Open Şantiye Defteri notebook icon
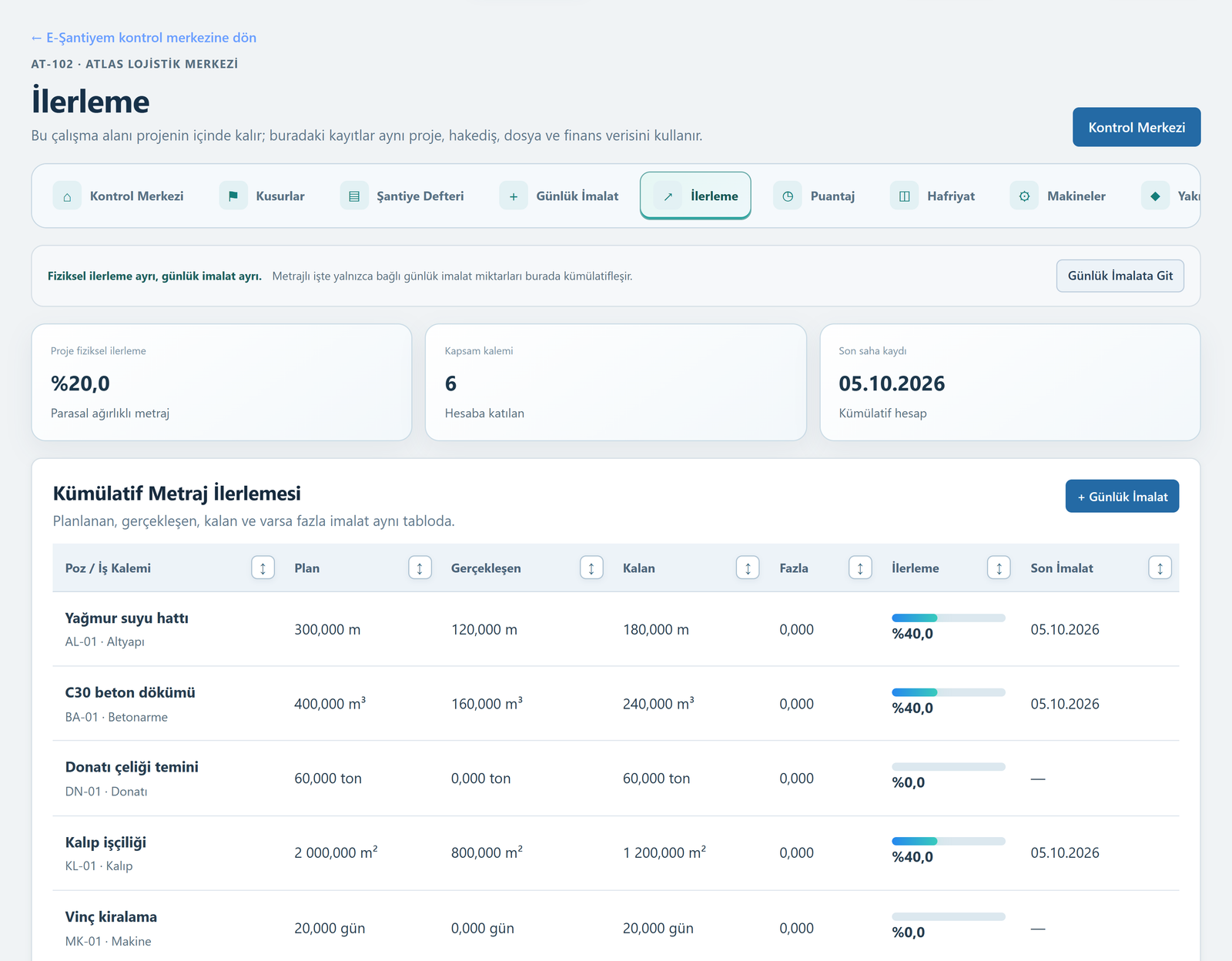Viewport: 1232px width, 961px height. point(354,196)
